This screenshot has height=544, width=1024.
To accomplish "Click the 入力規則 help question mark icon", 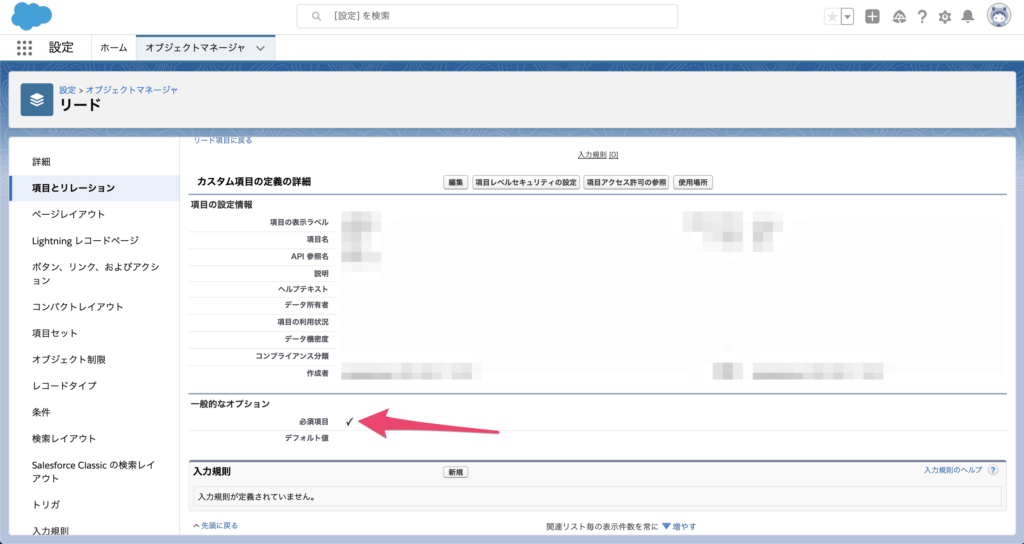I will [x=992, y=470].
